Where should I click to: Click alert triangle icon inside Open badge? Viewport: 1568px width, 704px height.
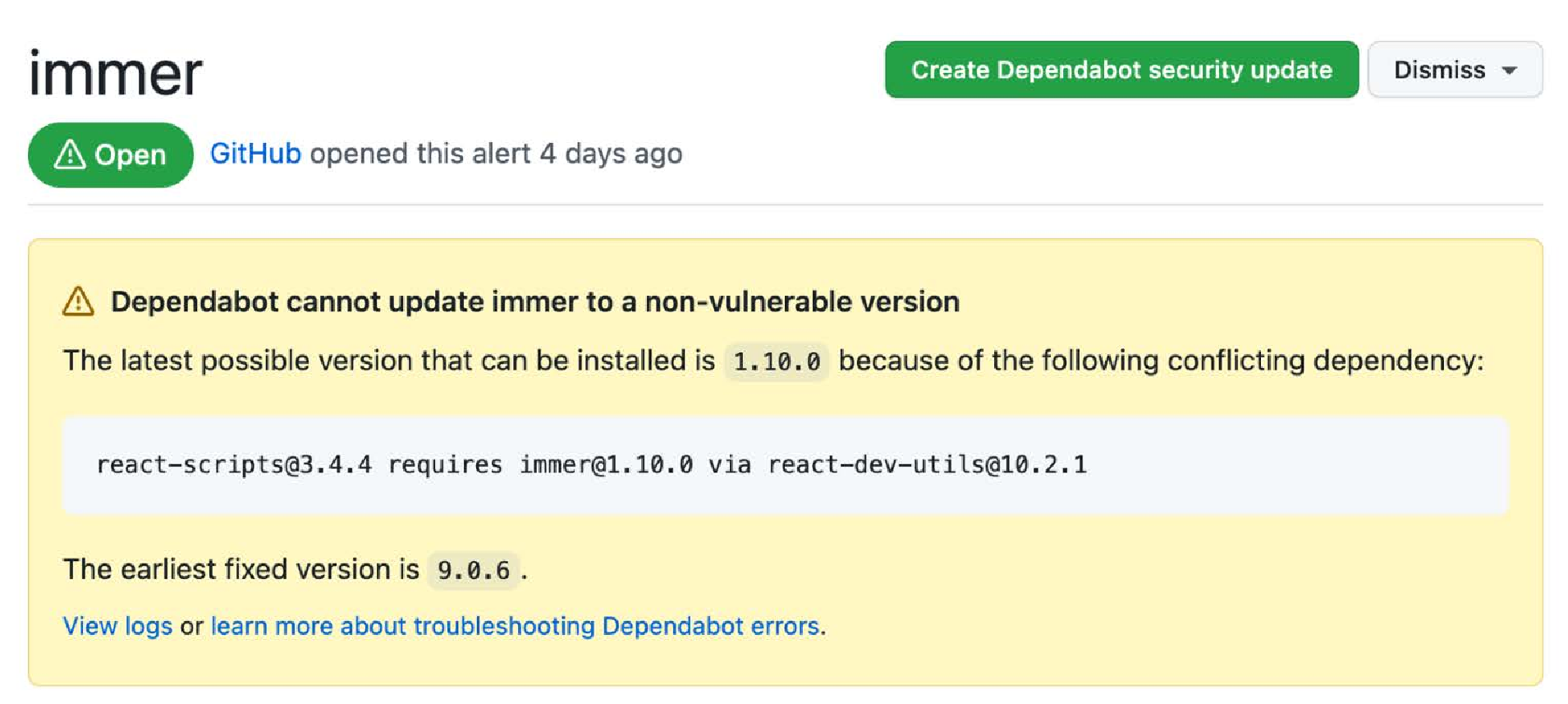tap(70, 154)
